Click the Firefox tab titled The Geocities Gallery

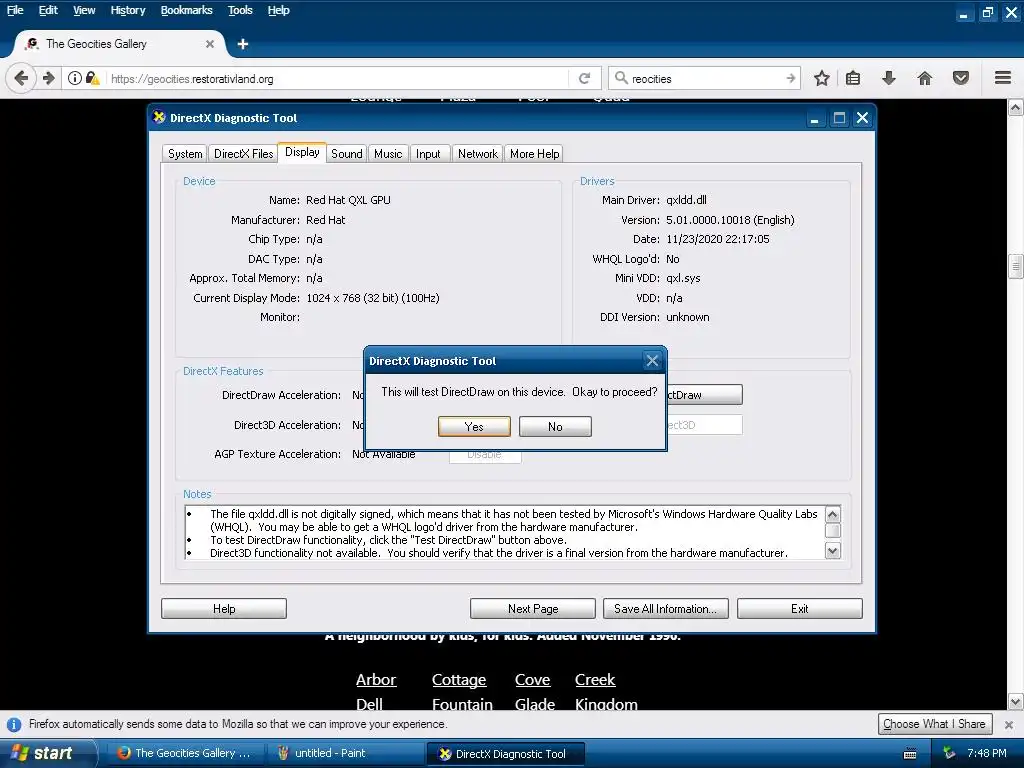coord(120,44)
